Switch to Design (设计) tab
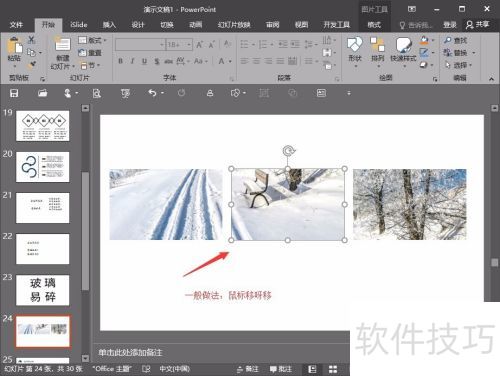 coord(138,25)
